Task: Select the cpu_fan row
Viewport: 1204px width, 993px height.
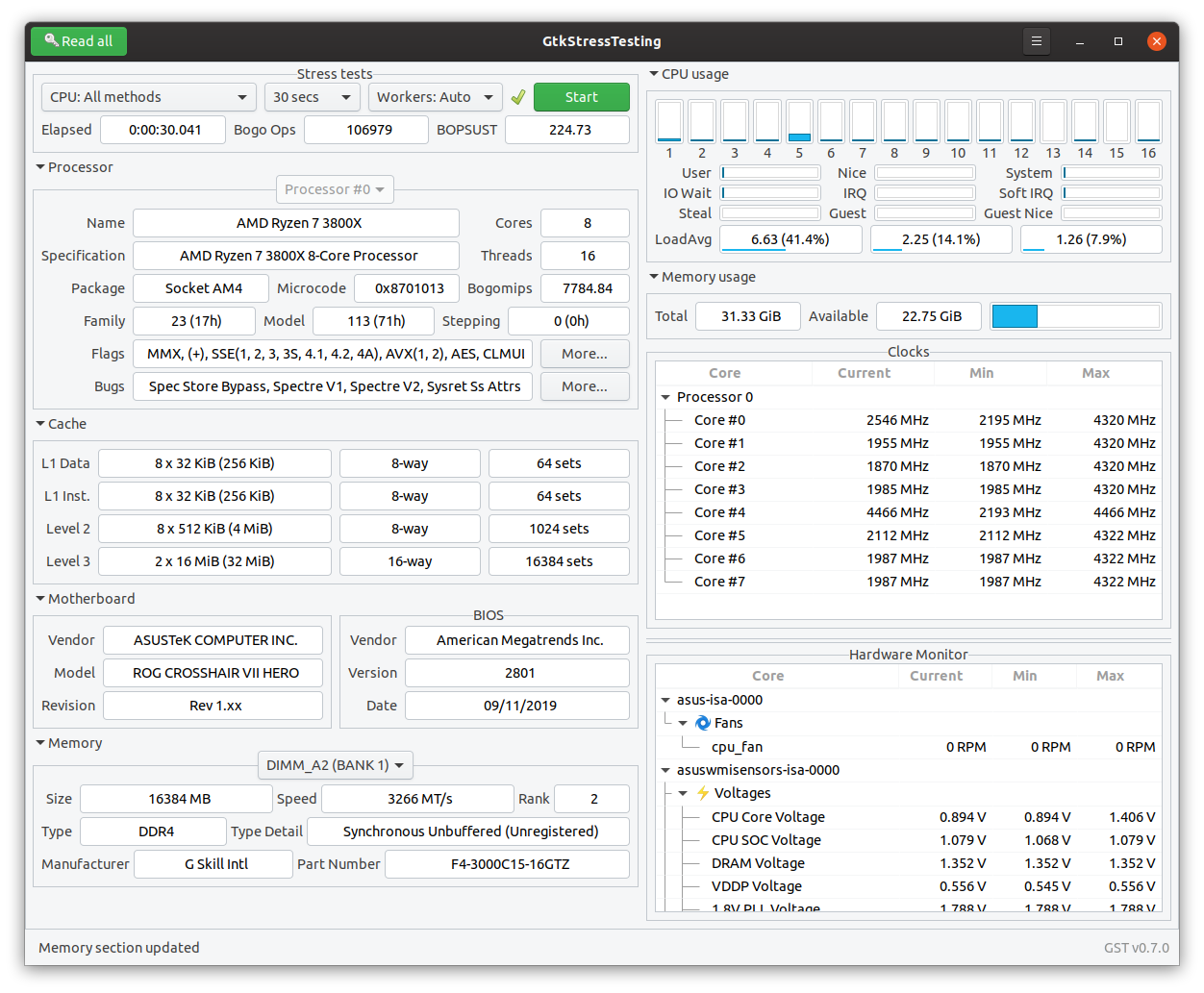Action: point(909,747)
